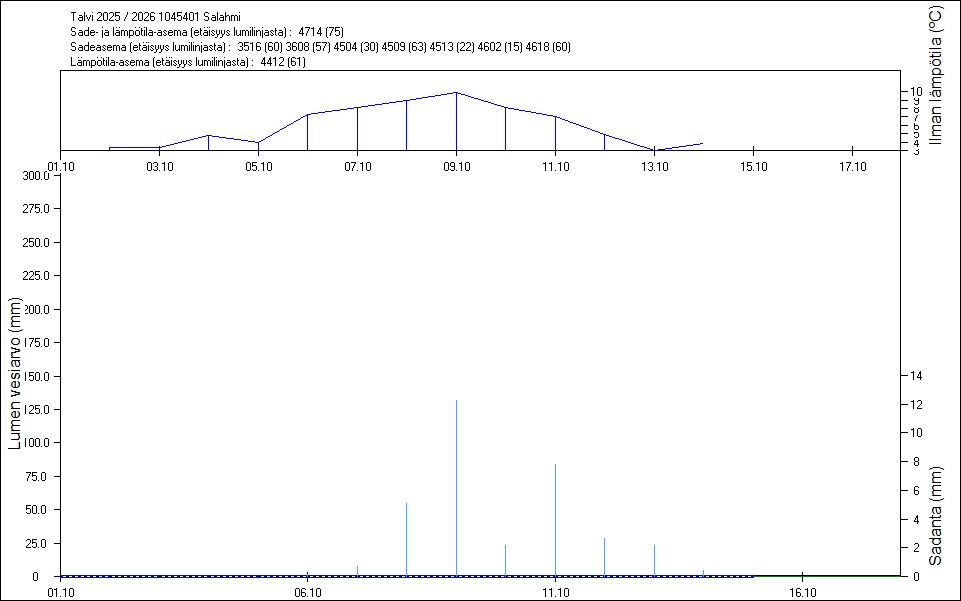Click the 'Sadanta (mm)' axis label
Screen dimensions: 961x601
point(936,515)
